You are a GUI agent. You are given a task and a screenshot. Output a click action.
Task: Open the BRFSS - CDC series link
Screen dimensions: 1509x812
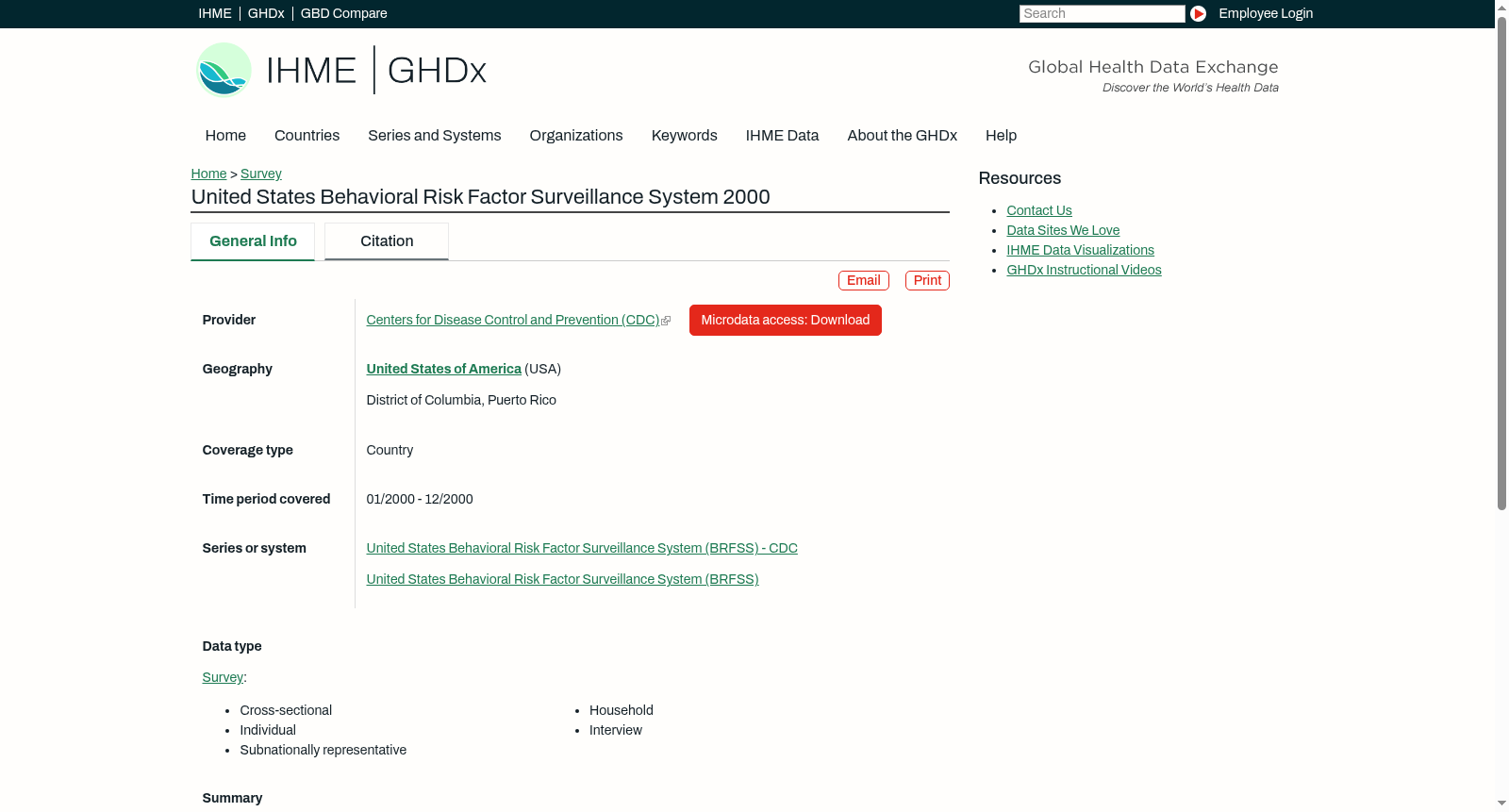click(x=582, y=549)
